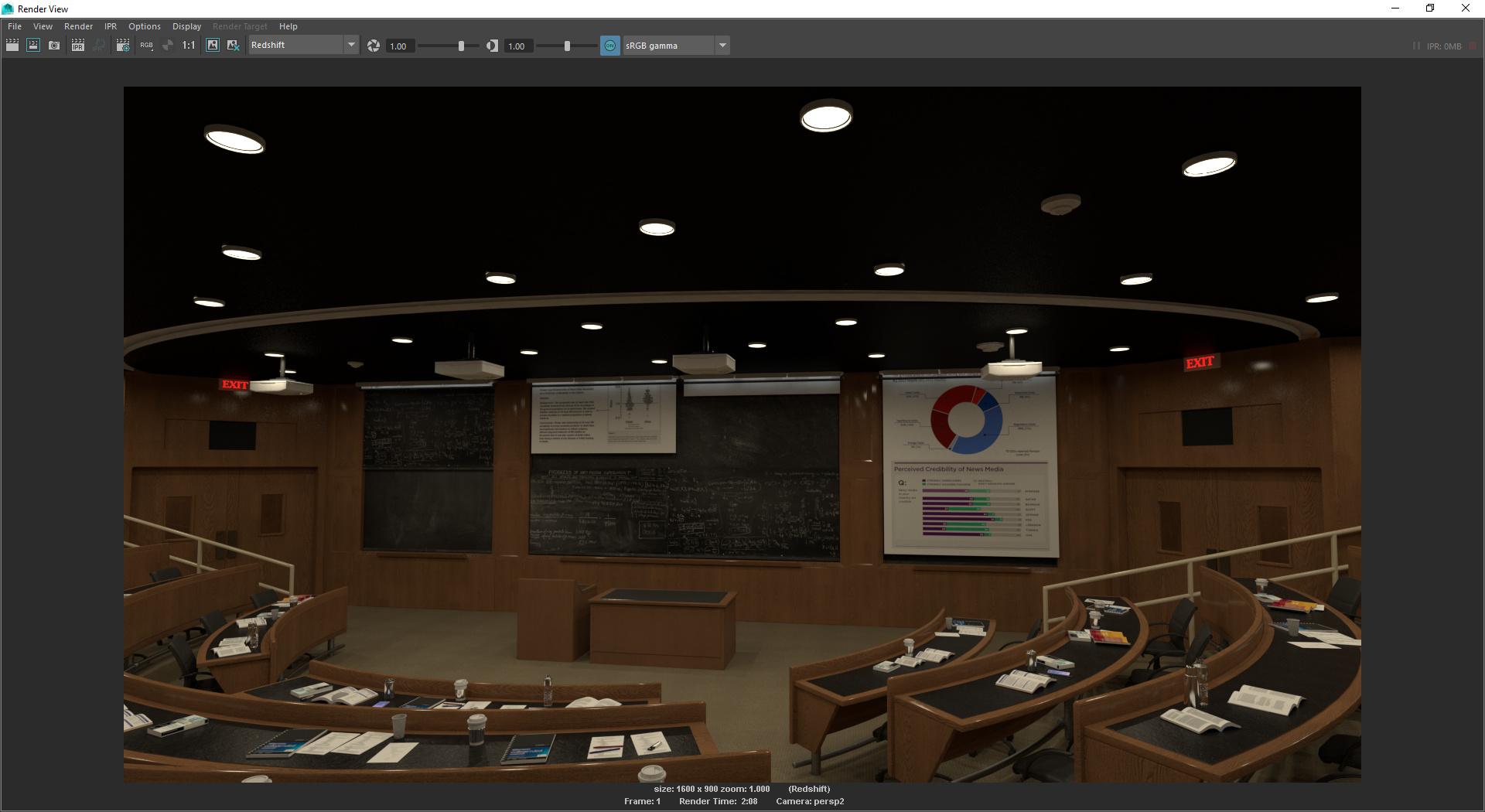This screenshot has height=812, width=1485.
Task: Click the Render Target menu
Action: 240,26
